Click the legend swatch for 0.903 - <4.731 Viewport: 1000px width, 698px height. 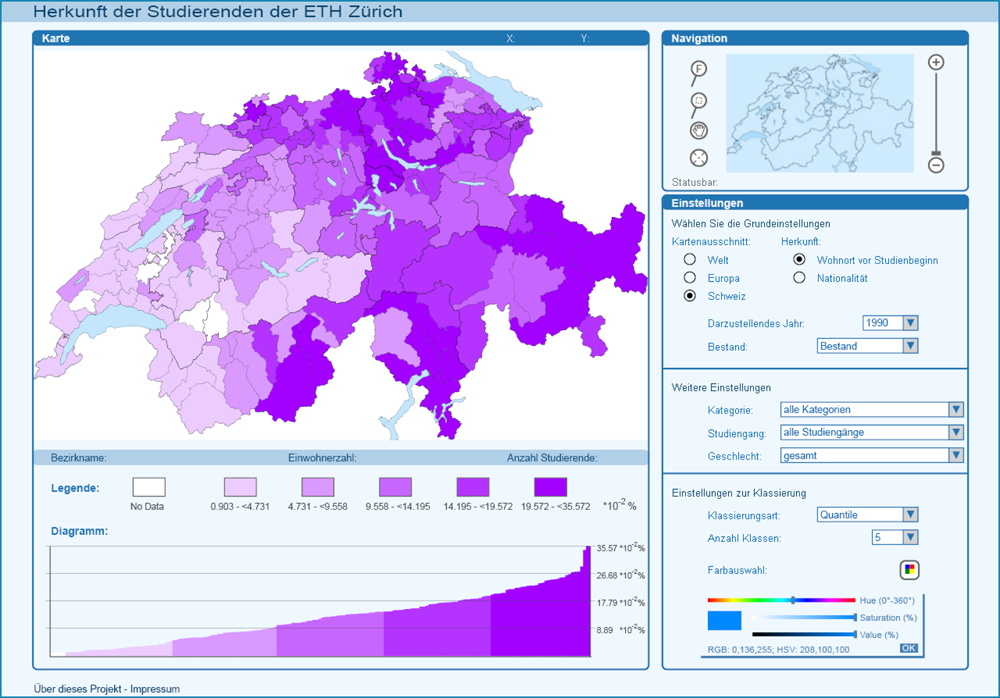[240, 487]
